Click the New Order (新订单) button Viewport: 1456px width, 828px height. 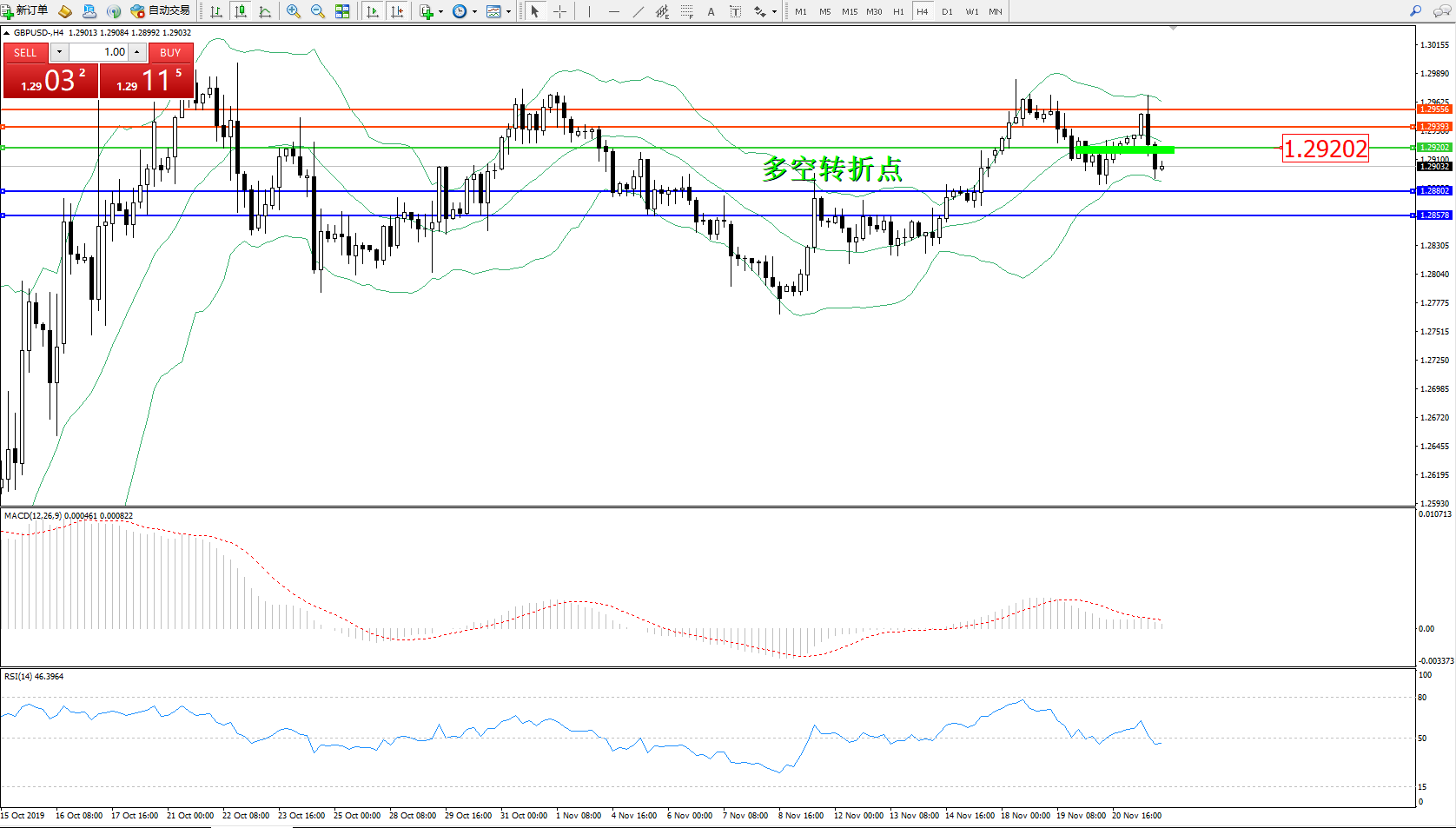coord(25,11)
